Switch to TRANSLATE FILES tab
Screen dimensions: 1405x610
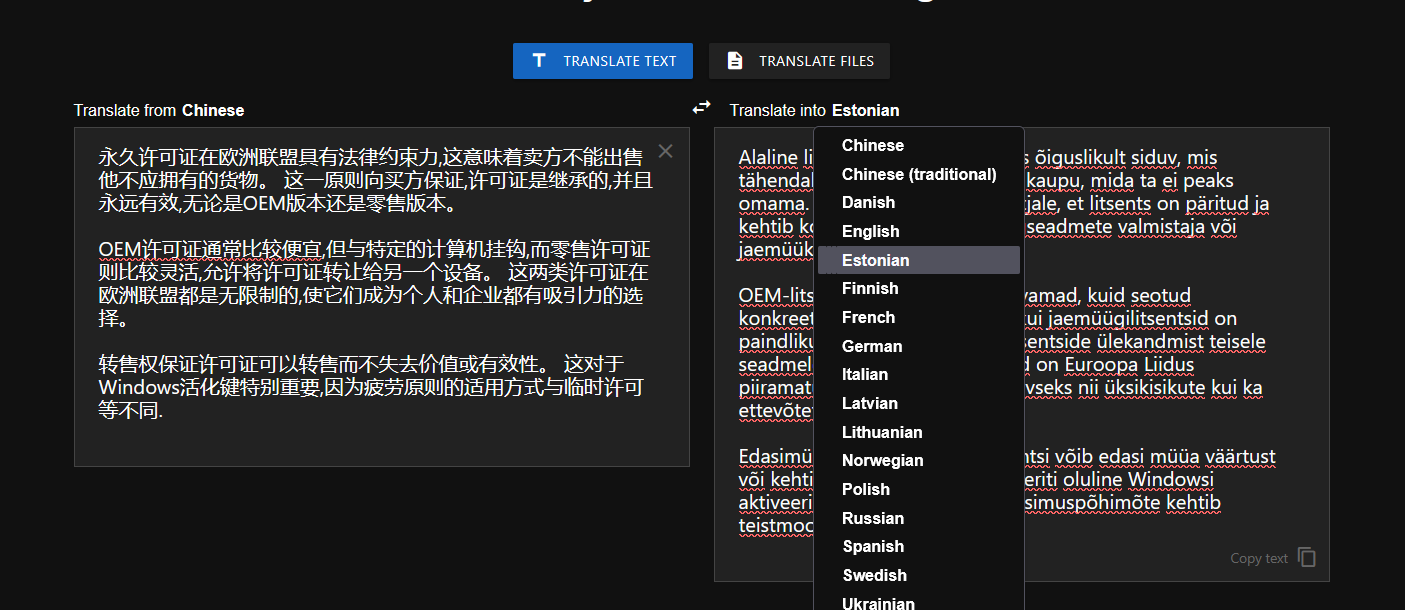point(799,61)
